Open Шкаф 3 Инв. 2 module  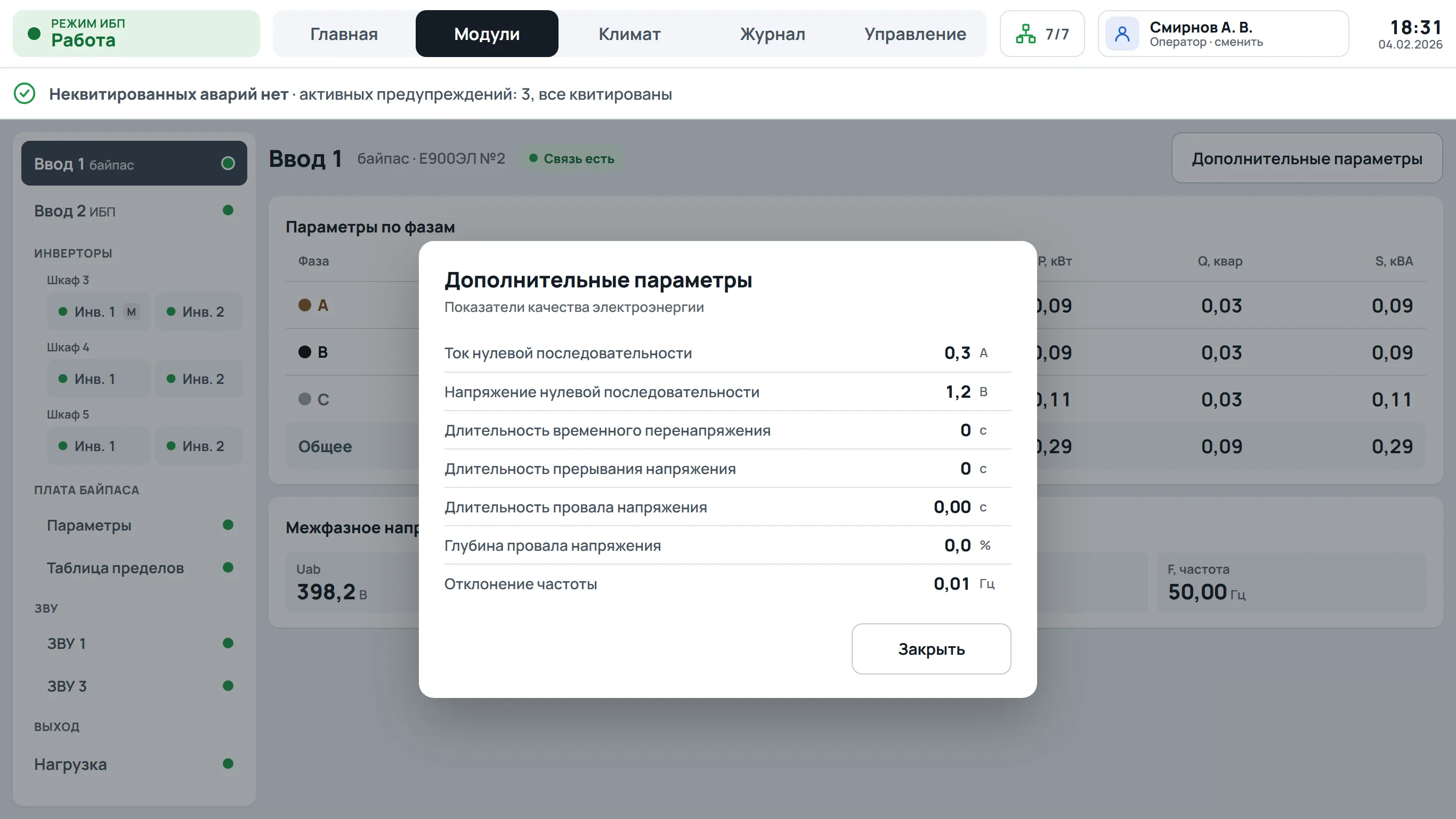(198, 311)
